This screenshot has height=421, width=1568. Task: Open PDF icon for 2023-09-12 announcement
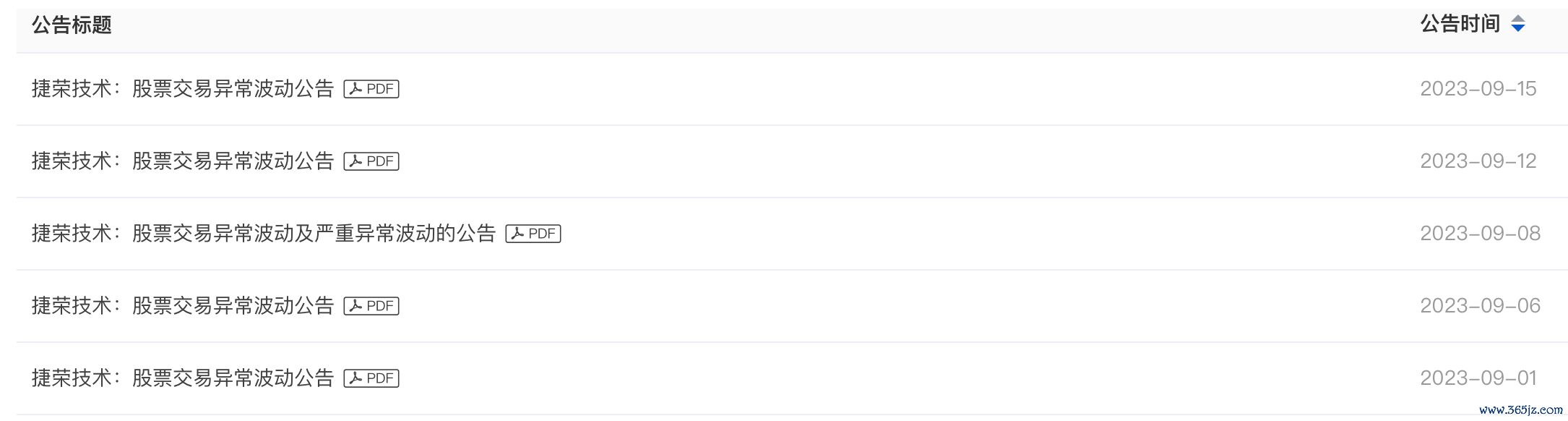[371, 161]
